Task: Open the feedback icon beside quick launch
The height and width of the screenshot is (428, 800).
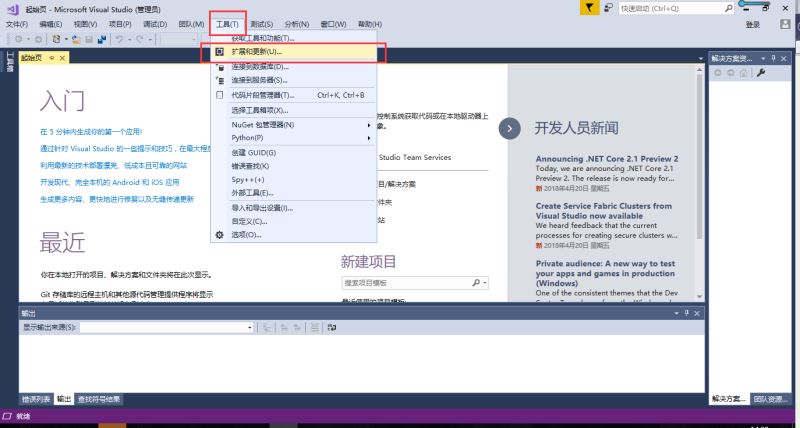Action: 608,8
